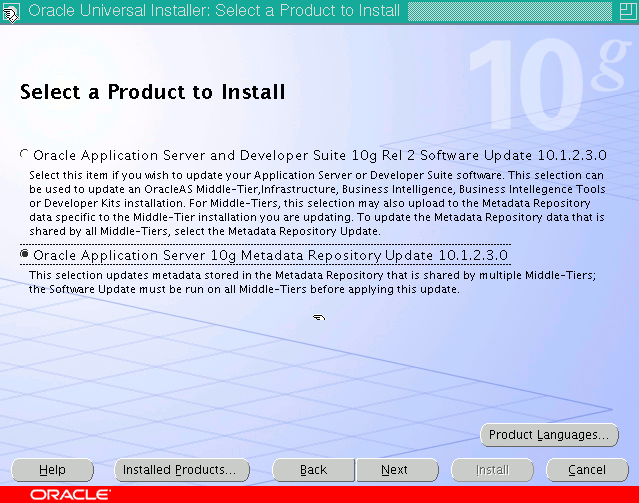Open the Product Languages dialog
This screenshot has height=503, width=639.
pos(549,435)
